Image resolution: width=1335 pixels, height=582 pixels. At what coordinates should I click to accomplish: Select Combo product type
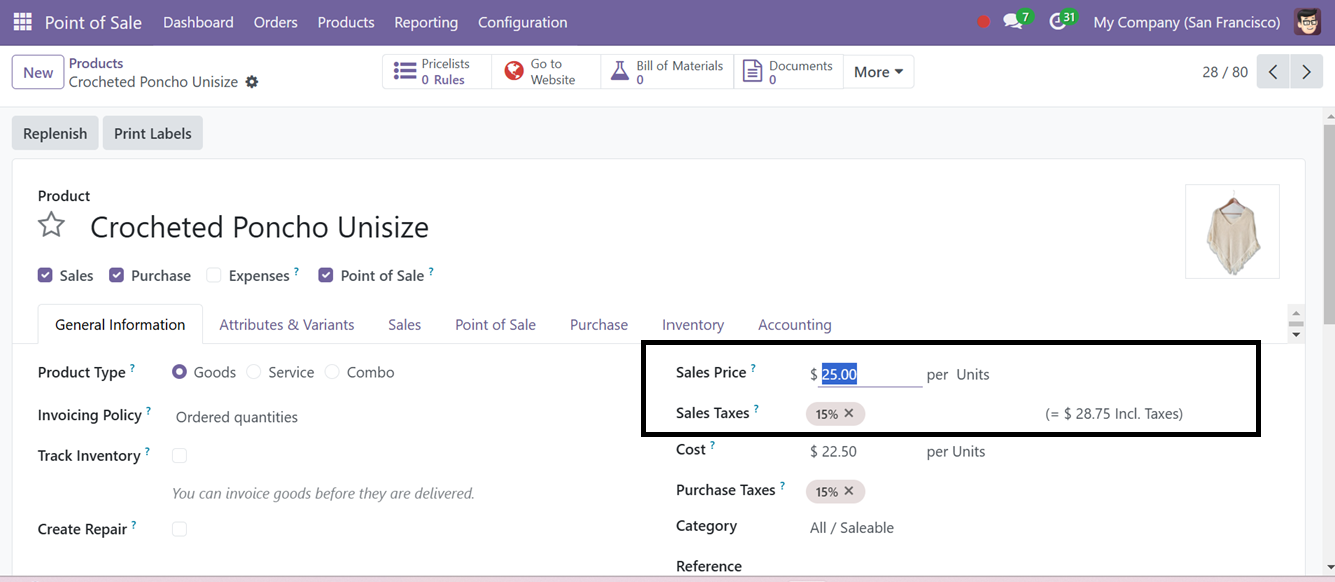point(332,372)
